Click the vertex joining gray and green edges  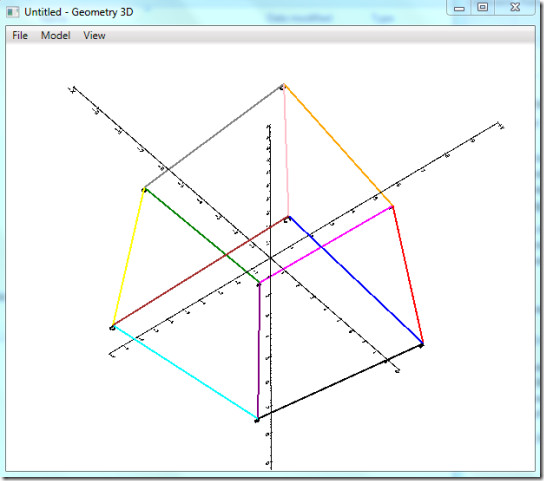[144, 189]
